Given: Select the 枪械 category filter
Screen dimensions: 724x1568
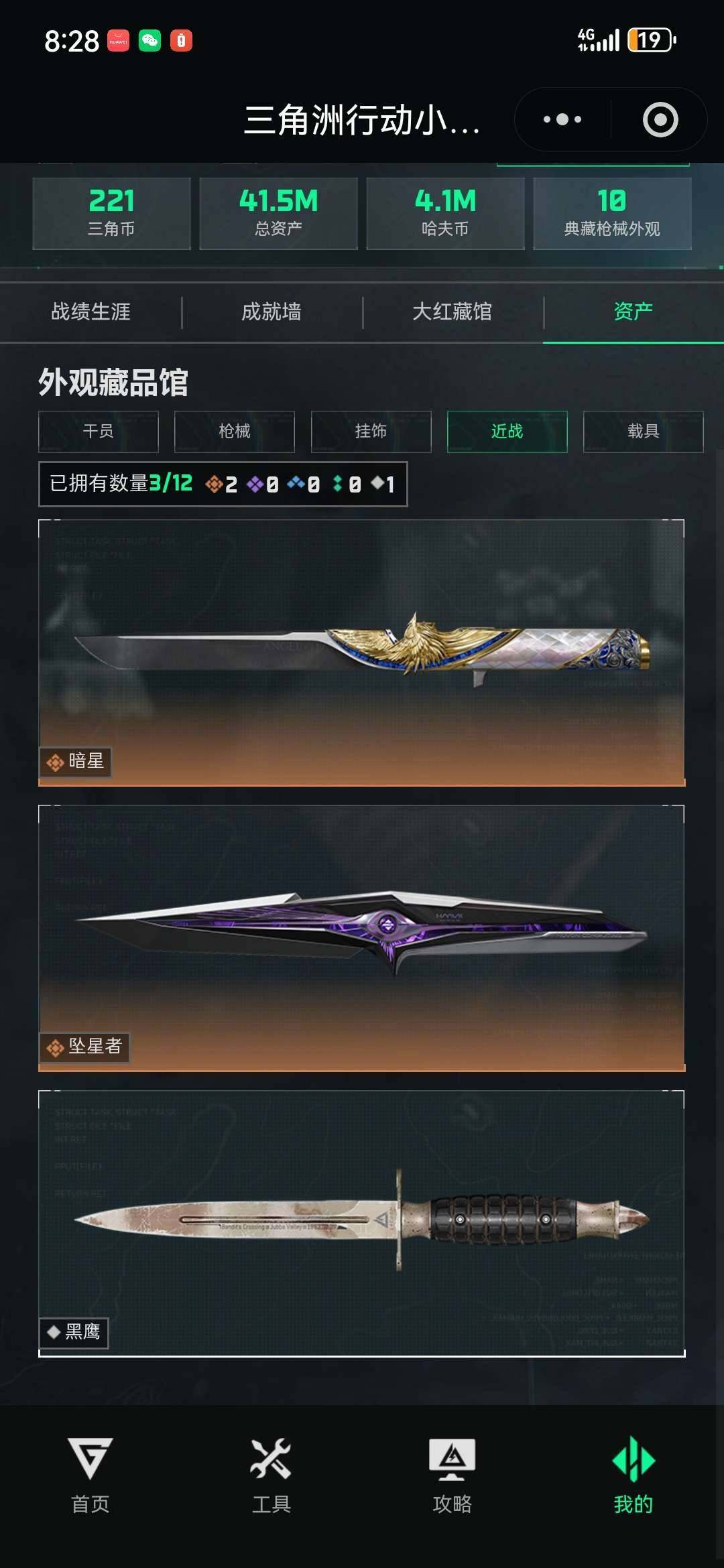Looking at the screenshot, I should (235, 432).
